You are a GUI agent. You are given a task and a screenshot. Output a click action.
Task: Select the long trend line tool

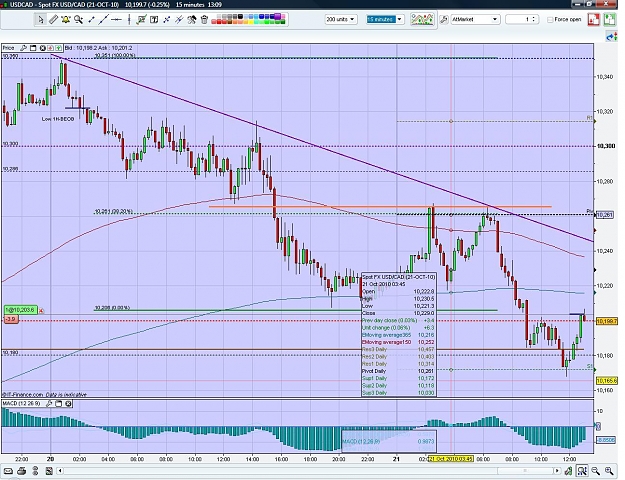104,19
